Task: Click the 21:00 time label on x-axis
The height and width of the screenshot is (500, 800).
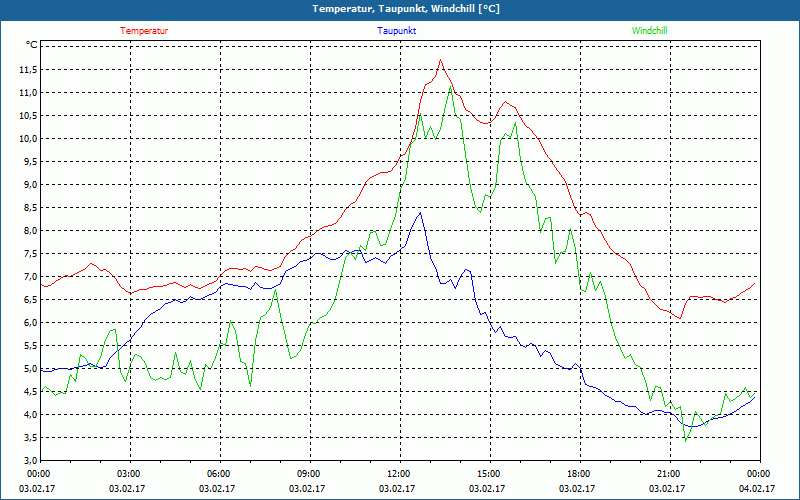Action: coord(668,474)
